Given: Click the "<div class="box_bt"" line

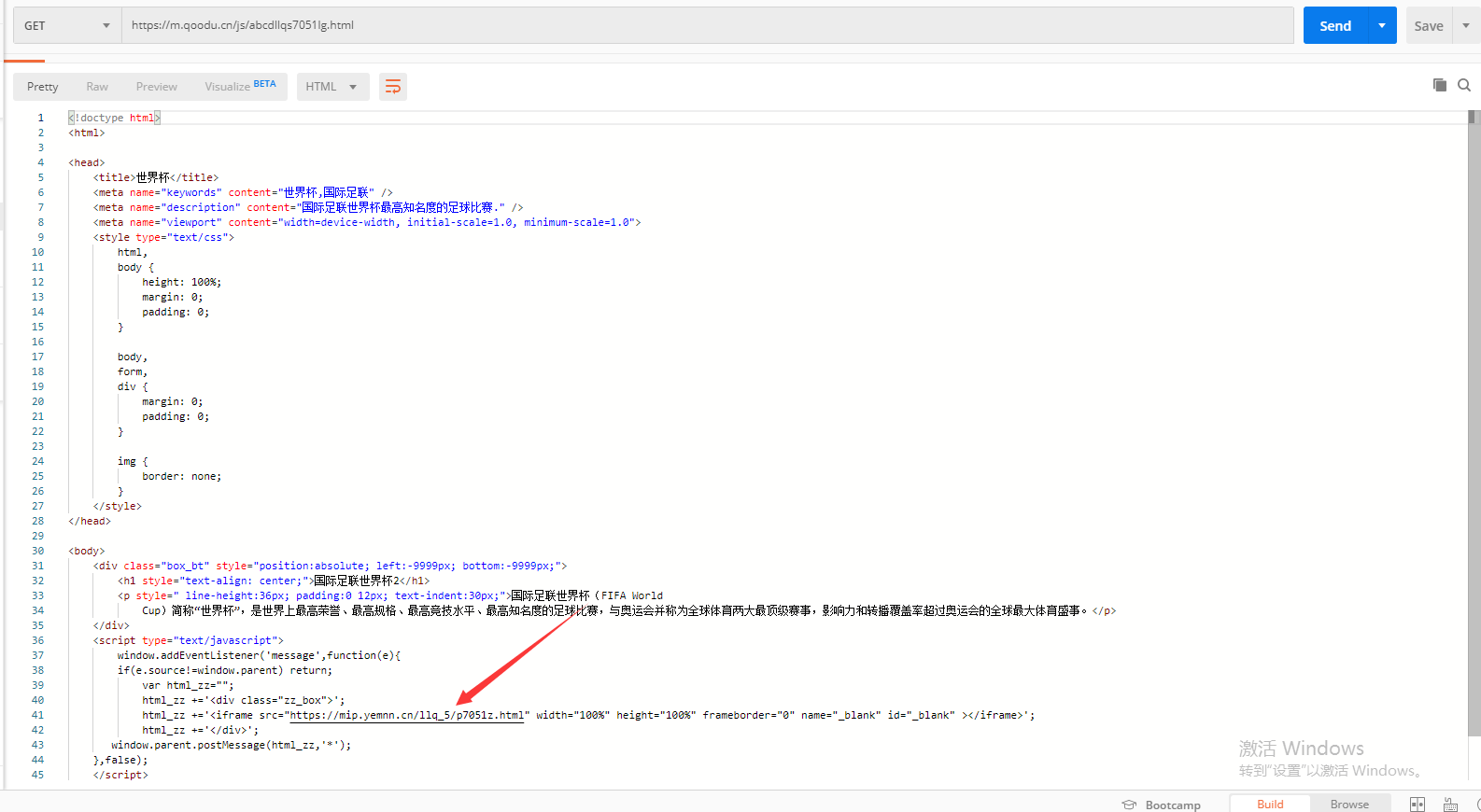Looking at the screenshot, I should point(330,566).
